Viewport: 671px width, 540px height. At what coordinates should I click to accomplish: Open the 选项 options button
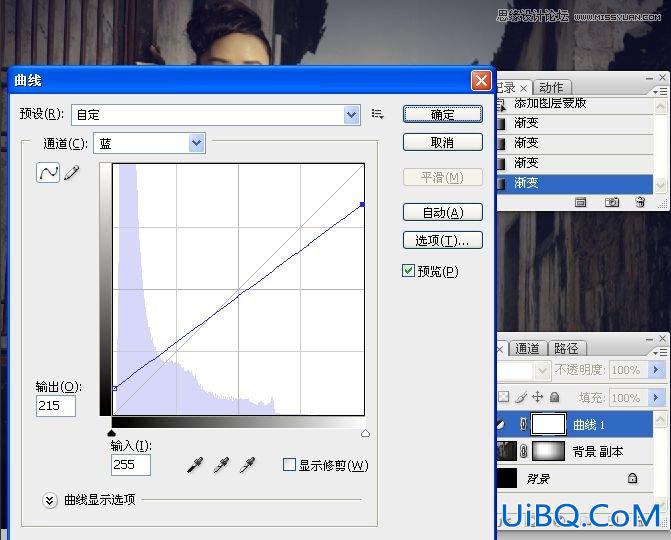click(x=442, y=240)
